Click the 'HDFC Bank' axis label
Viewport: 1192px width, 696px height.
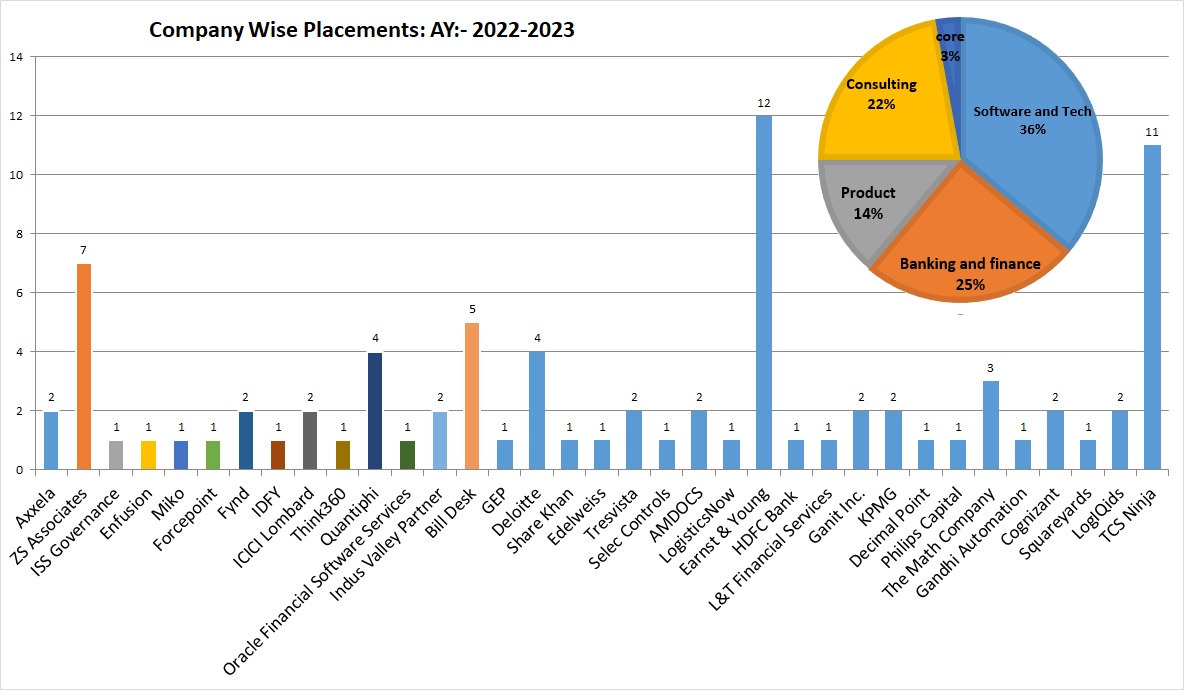click(766, 520)
